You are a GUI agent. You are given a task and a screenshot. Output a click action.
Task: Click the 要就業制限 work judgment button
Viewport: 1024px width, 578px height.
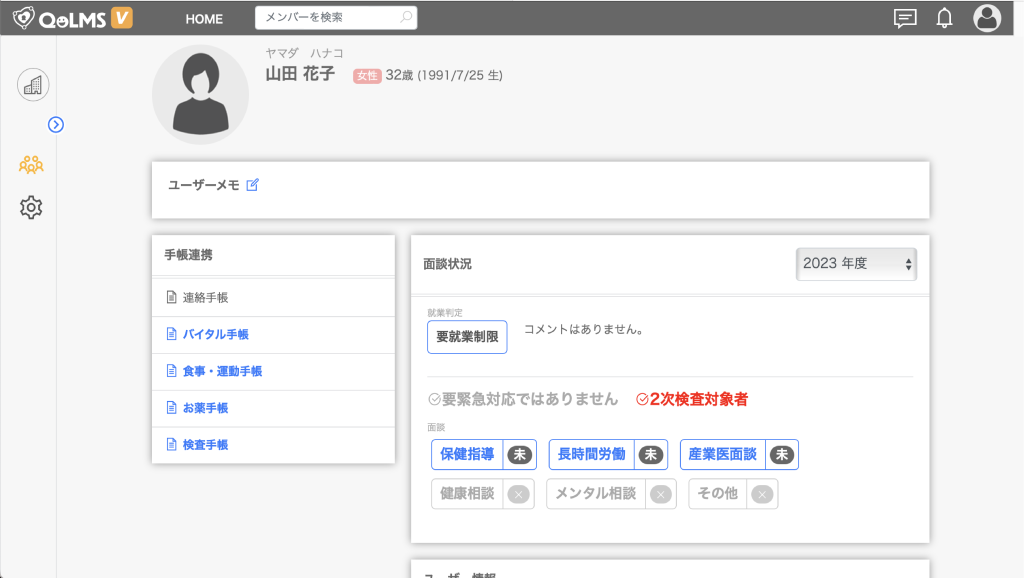coord(467,338)
